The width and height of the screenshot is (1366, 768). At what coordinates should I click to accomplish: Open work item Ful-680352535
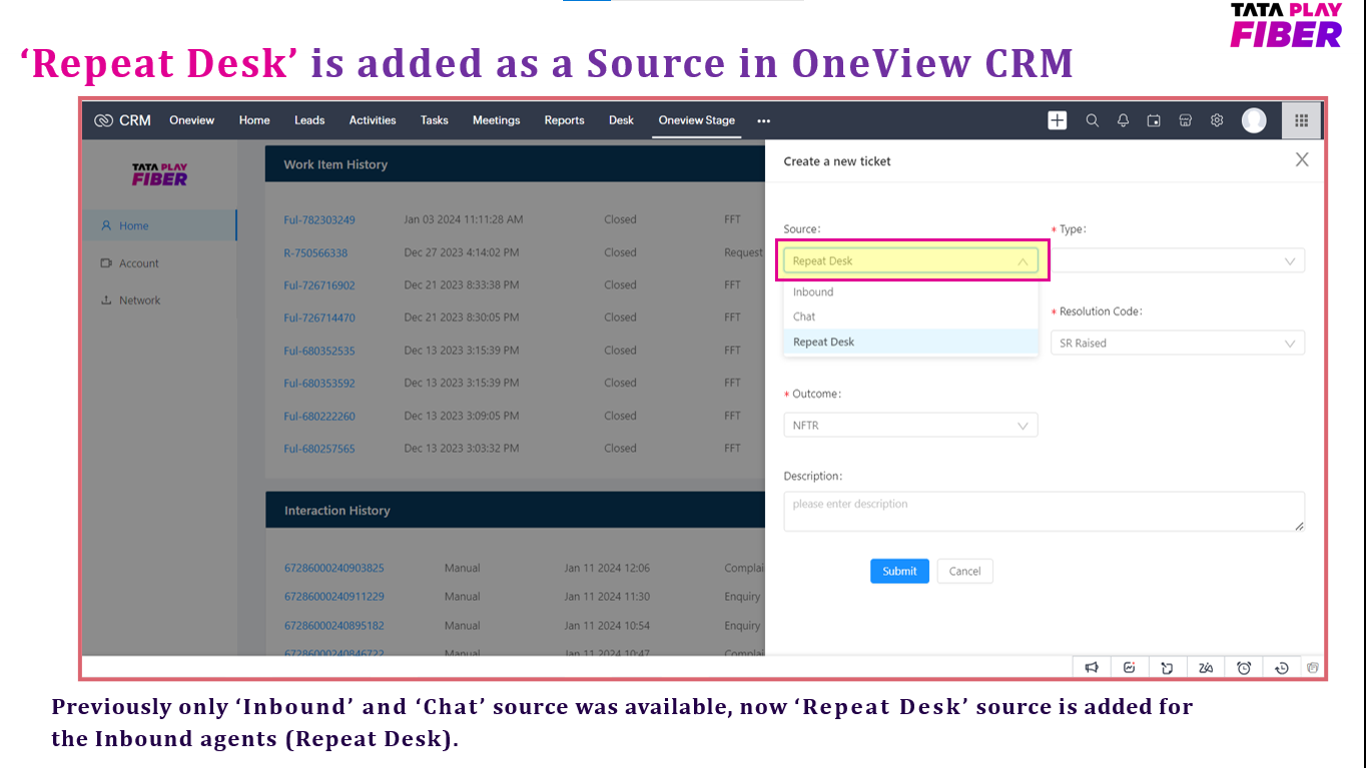coord(319,351)
